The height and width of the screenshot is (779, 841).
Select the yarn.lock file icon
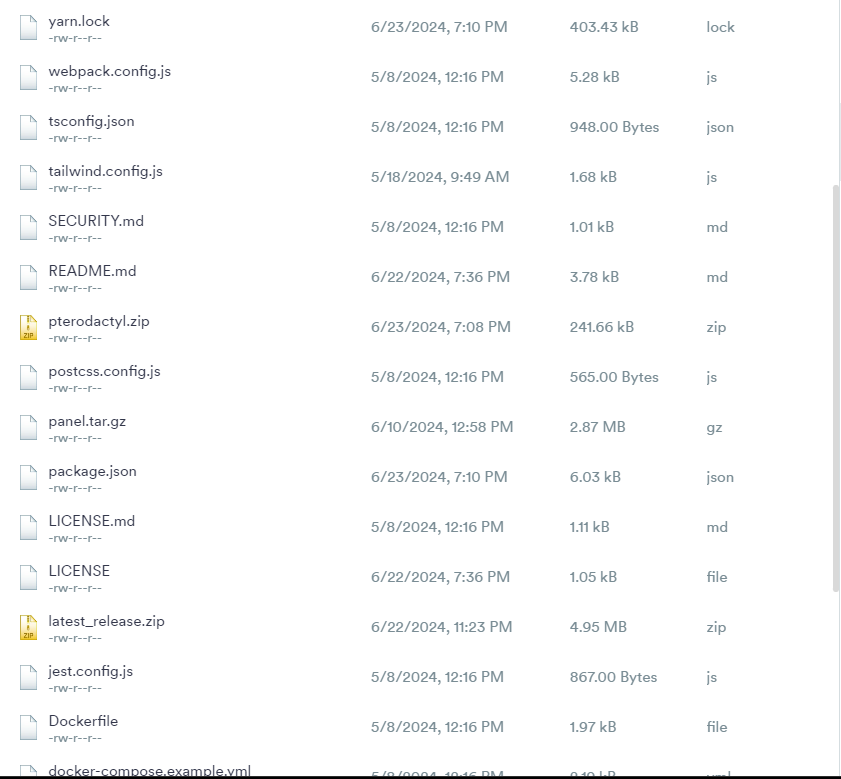[28, 27]
